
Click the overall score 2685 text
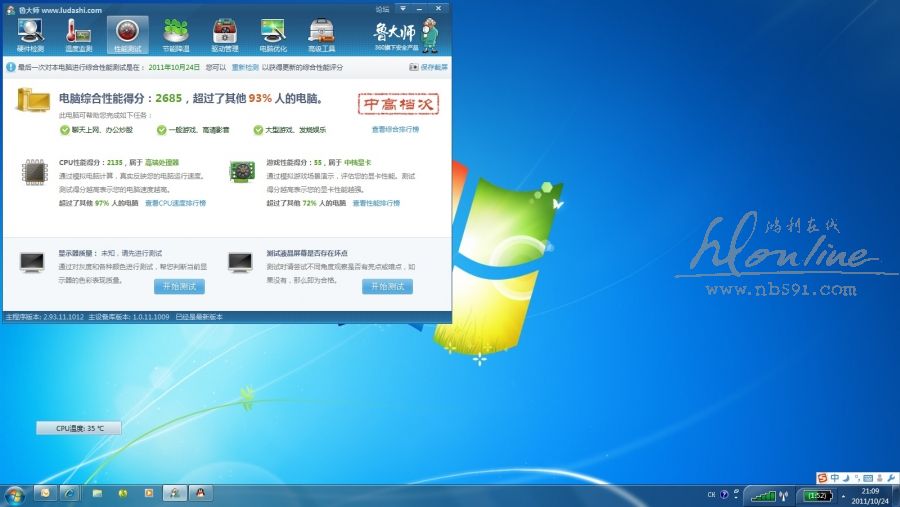click(x=168, y=98)
